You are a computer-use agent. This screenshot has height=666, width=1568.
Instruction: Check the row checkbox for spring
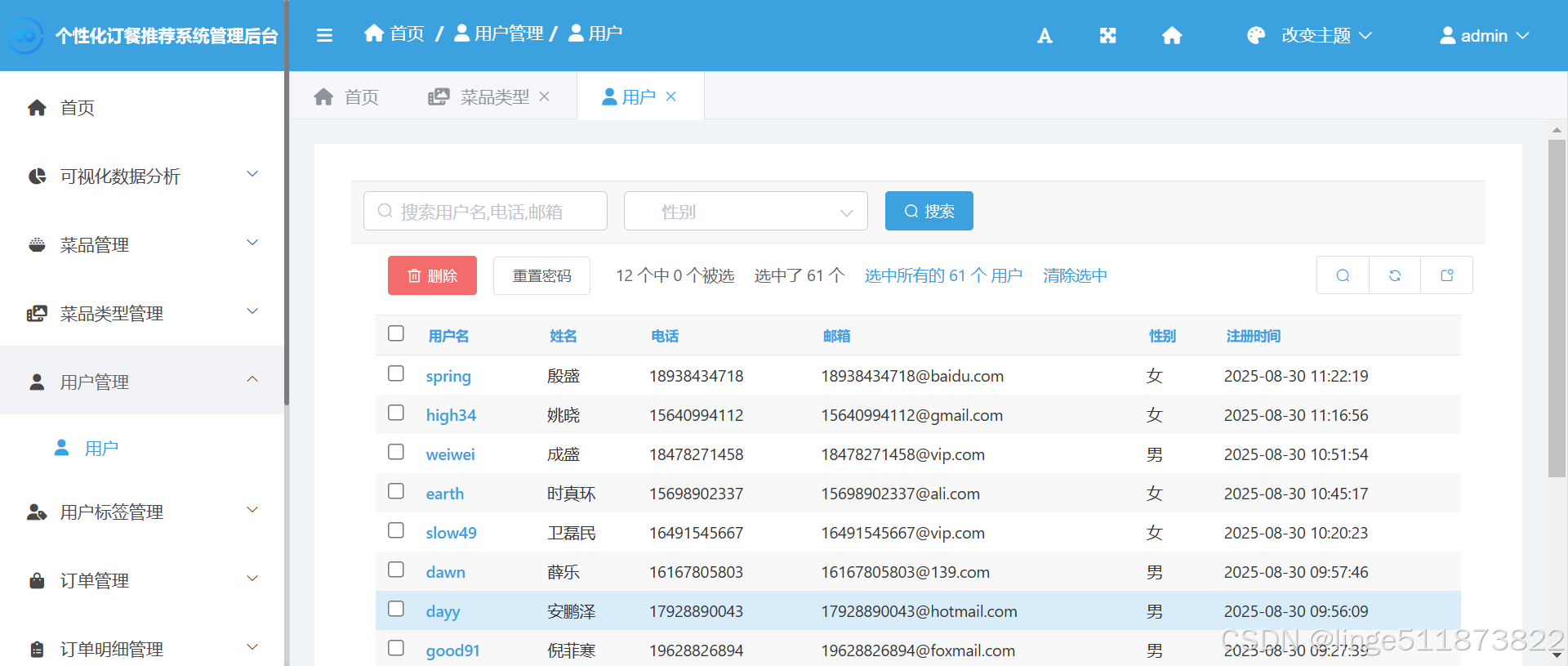(396, 373)
